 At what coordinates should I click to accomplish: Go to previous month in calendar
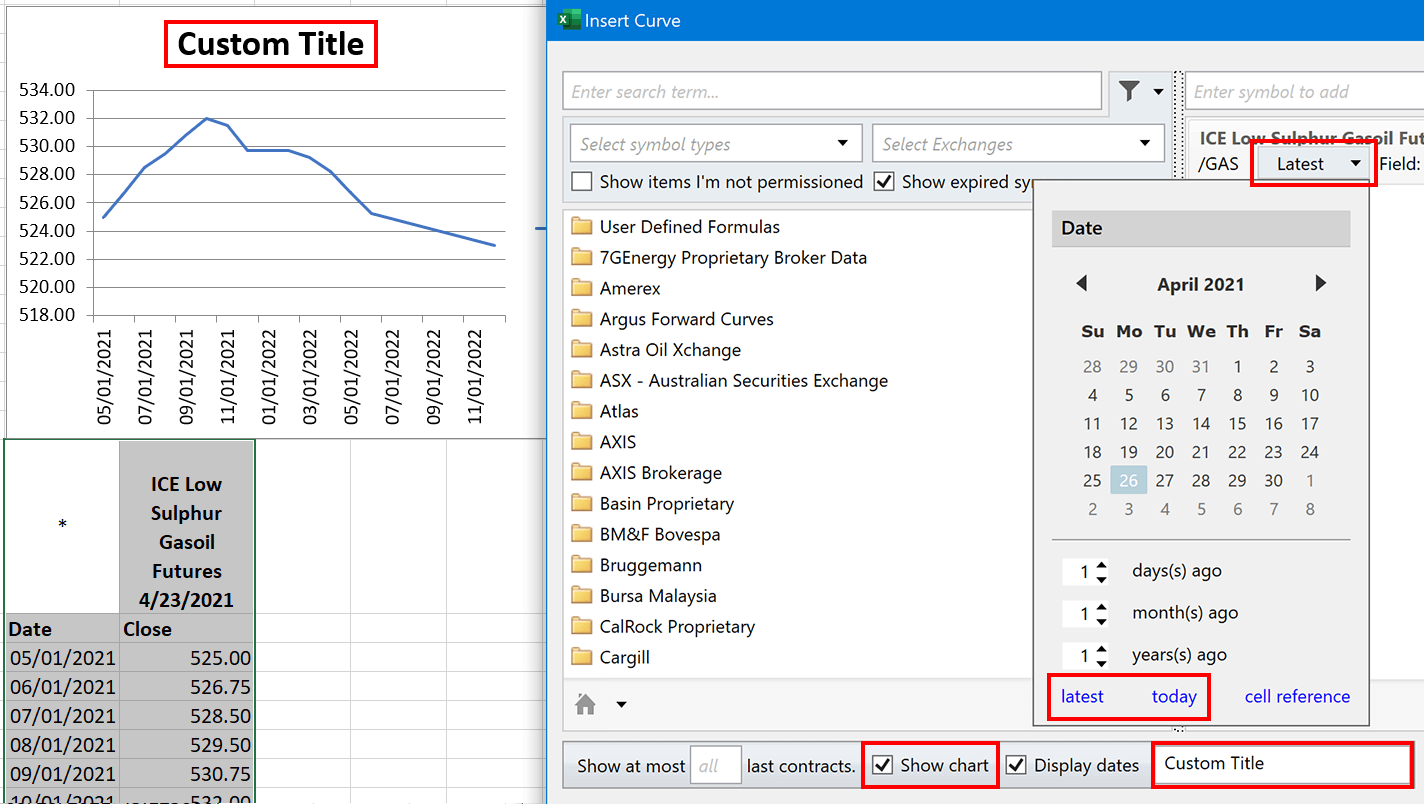[x=1081, y=284]
